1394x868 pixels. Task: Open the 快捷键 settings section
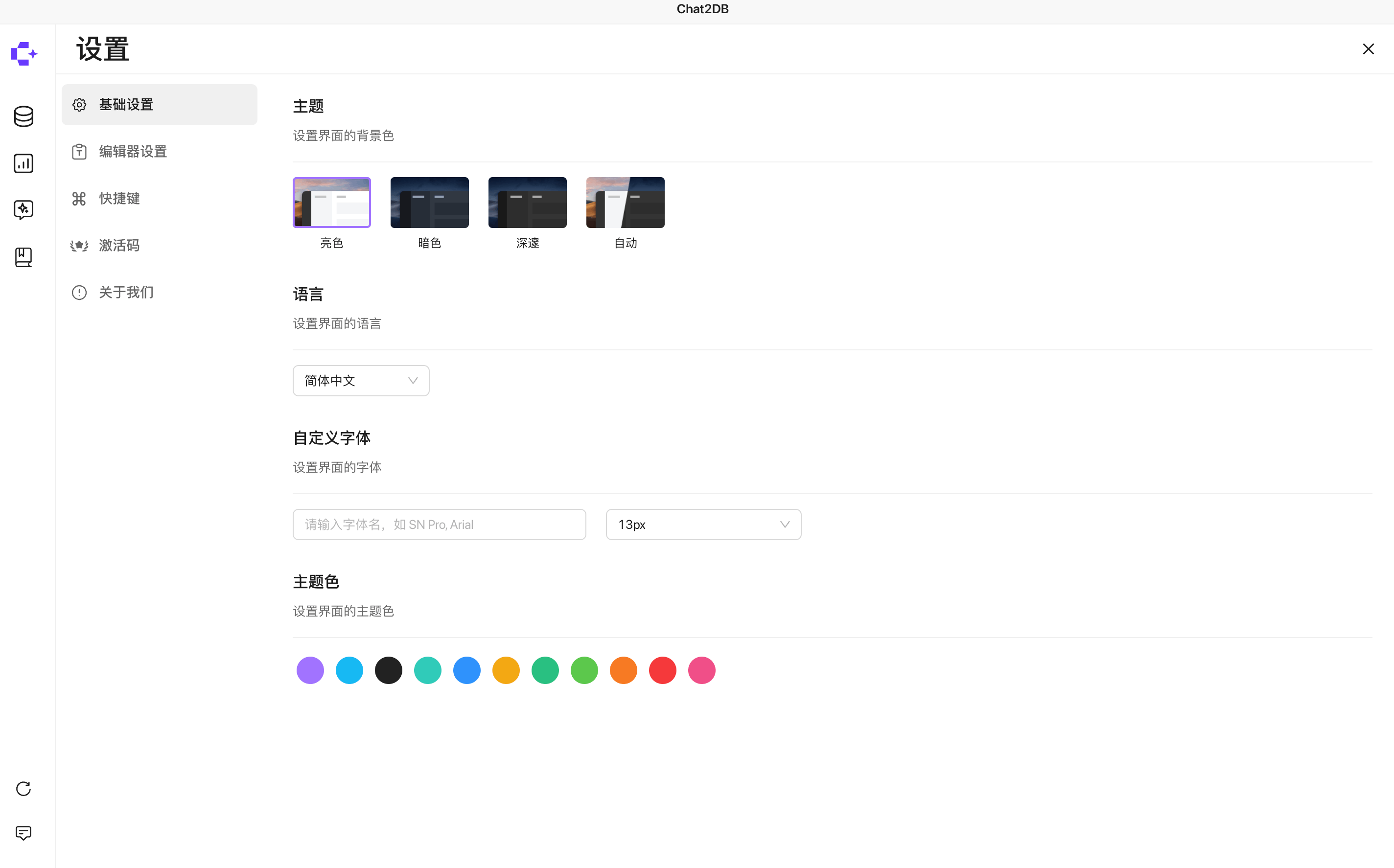point(119,198)
